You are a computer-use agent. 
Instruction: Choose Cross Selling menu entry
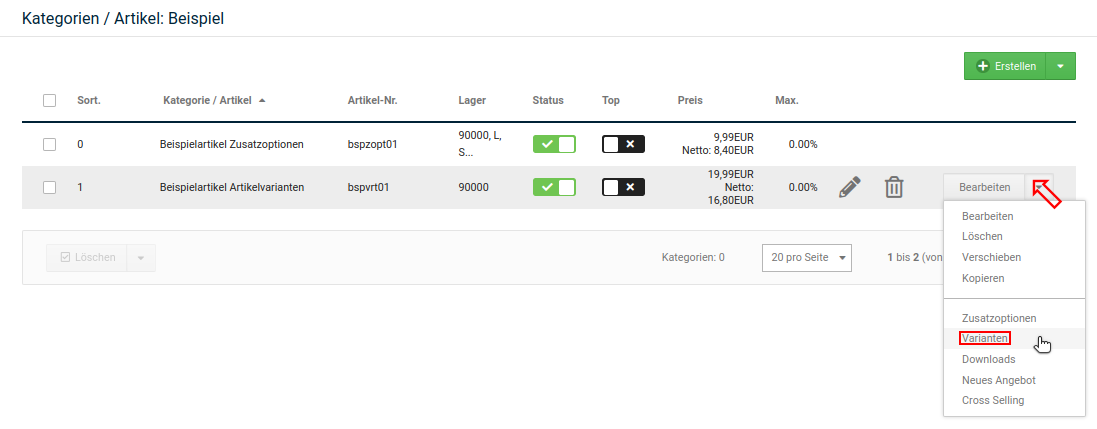pos(992,401)
